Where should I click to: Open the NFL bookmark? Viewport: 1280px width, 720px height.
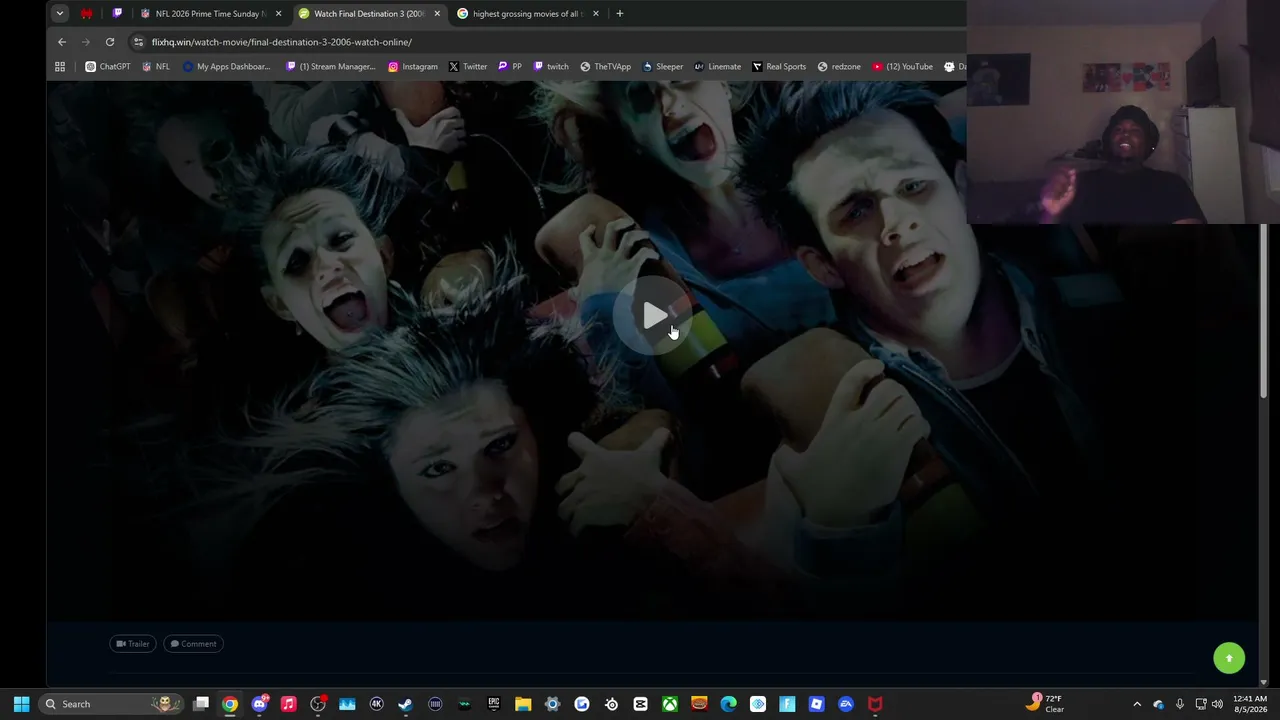click(156, 67)
